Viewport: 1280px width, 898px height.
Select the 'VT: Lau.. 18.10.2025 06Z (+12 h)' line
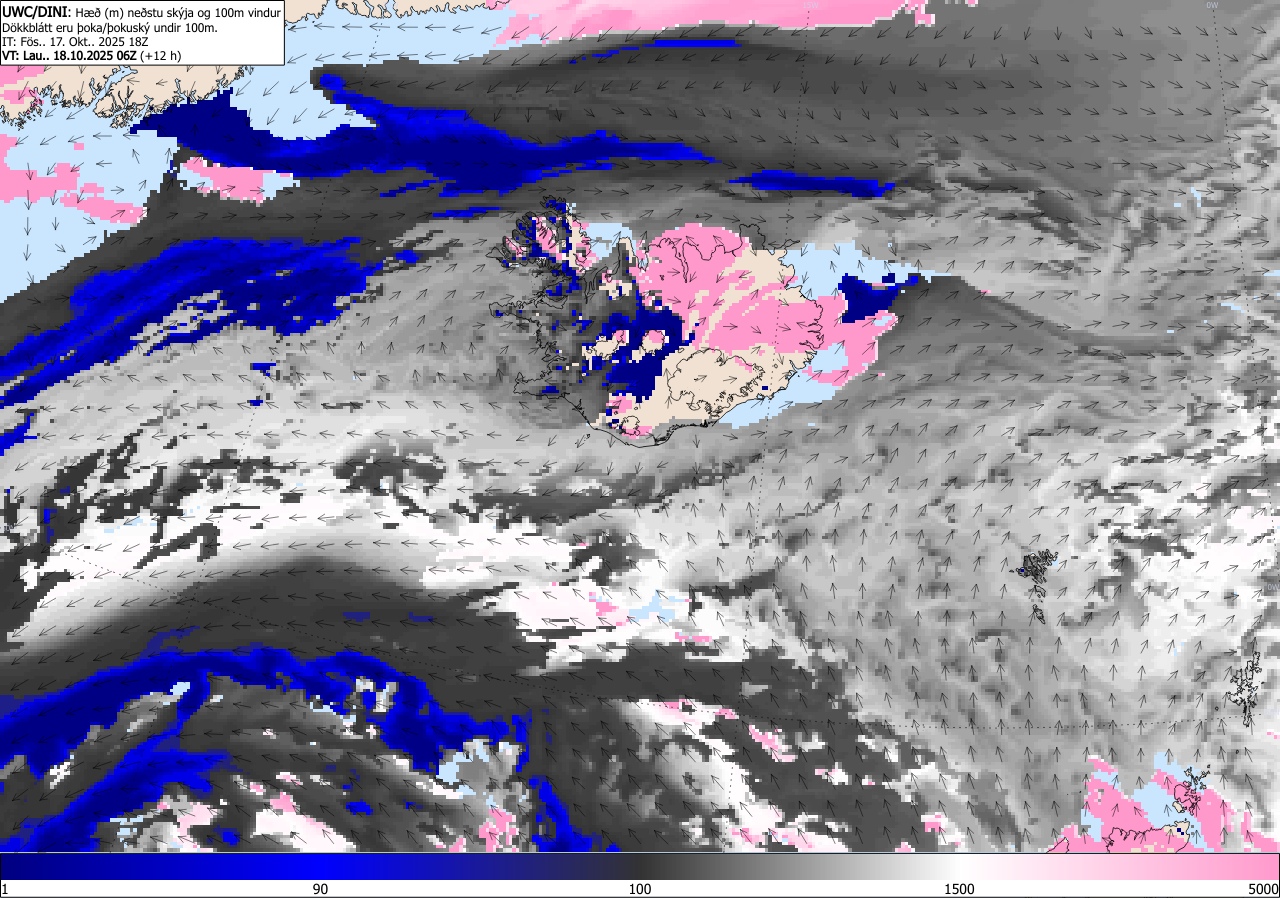(90, 57)
